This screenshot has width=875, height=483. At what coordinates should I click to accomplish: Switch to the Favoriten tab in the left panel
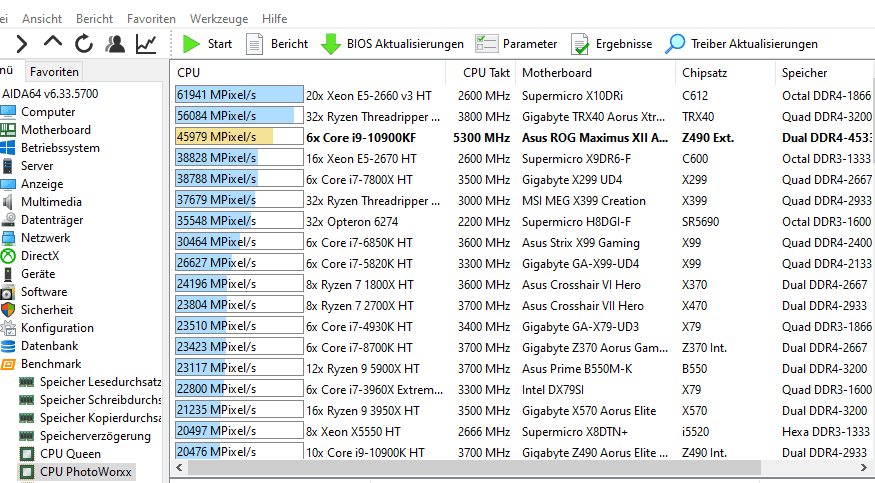pos(54,72)
